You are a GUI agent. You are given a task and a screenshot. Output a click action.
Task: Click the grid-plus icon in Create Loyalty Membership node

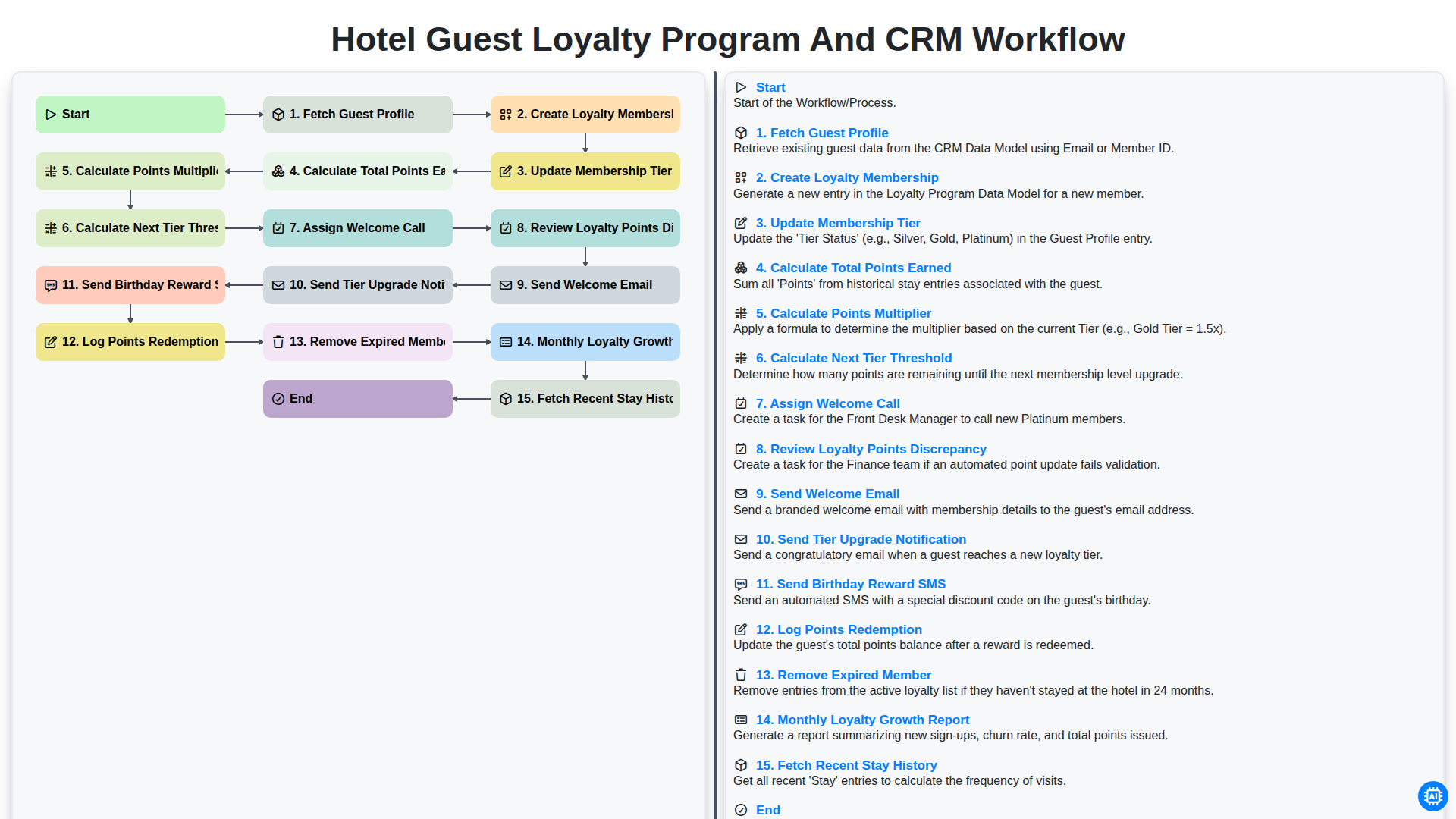click(x=506, y=115)
